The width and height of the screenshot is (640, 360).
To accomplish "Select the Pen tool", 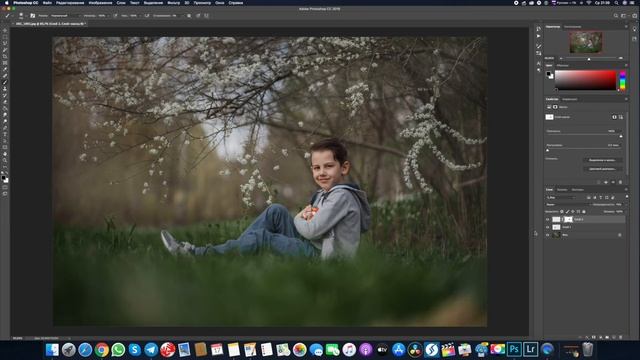I will [x=5, y=127].
